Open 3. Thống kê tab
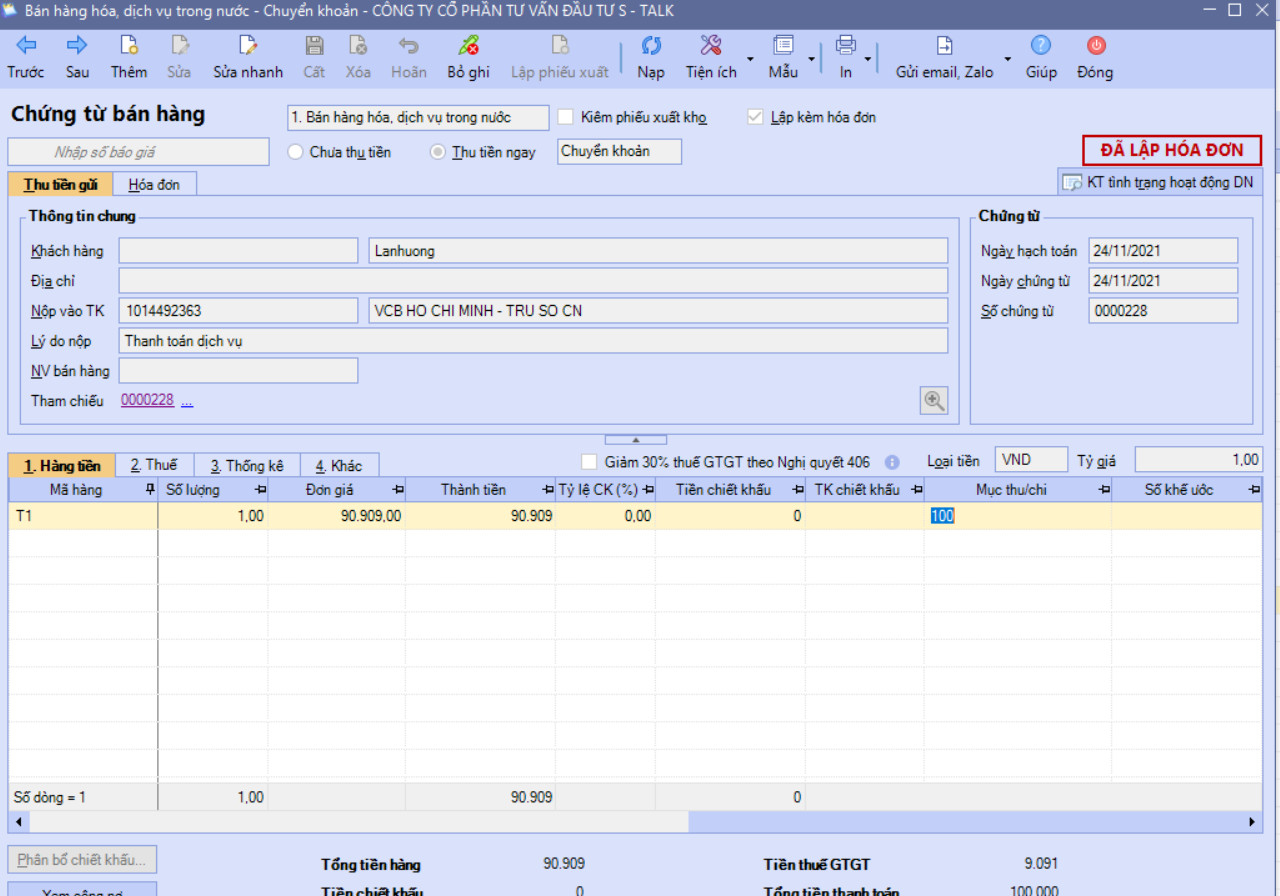The height and width of the screenshot is (896, 1280). pyautogui.click(x=247, y=466)
